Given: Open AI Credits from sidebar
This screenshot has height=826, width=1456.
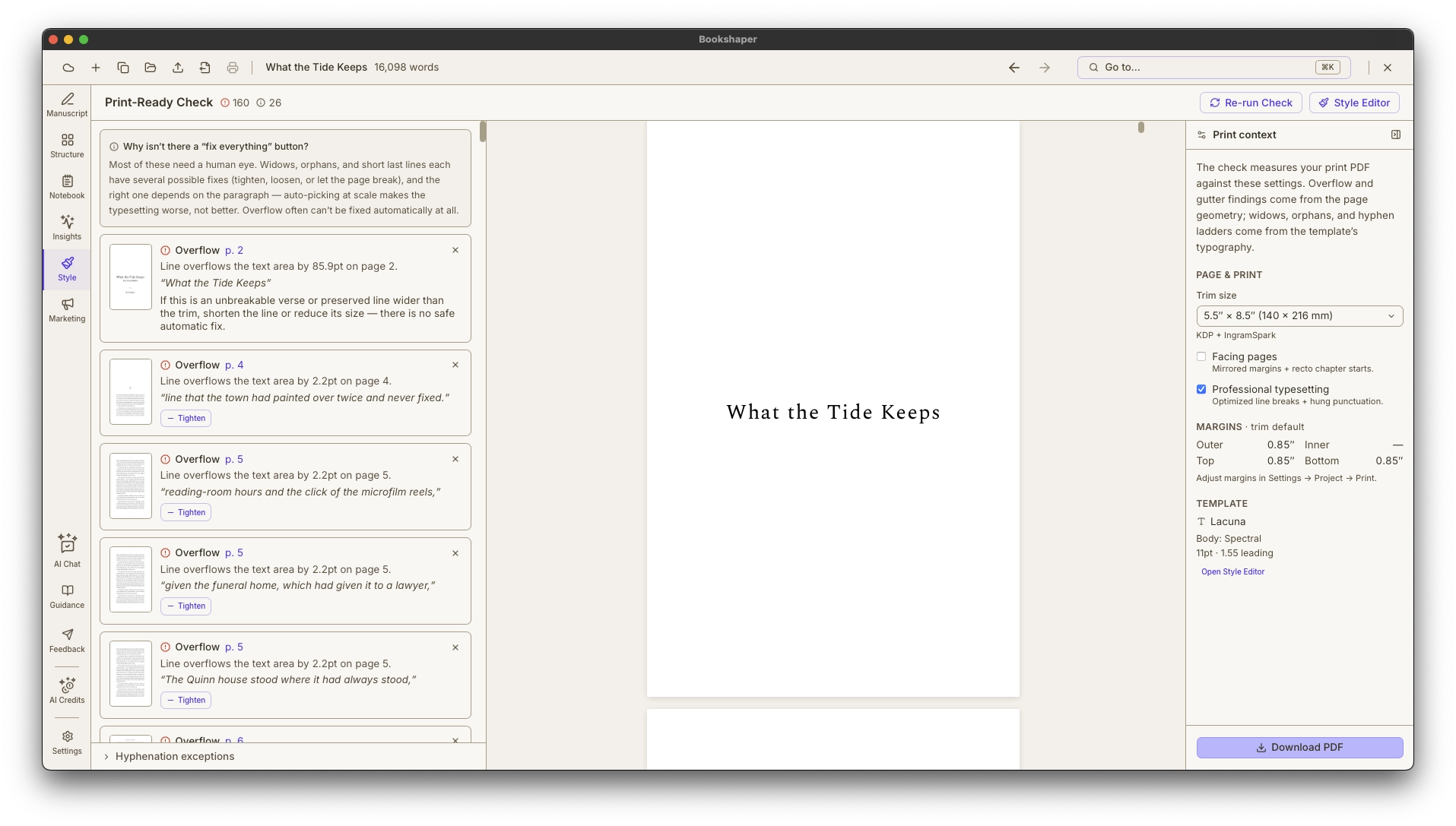Looking at the screenshot, I should click(67, 691).
